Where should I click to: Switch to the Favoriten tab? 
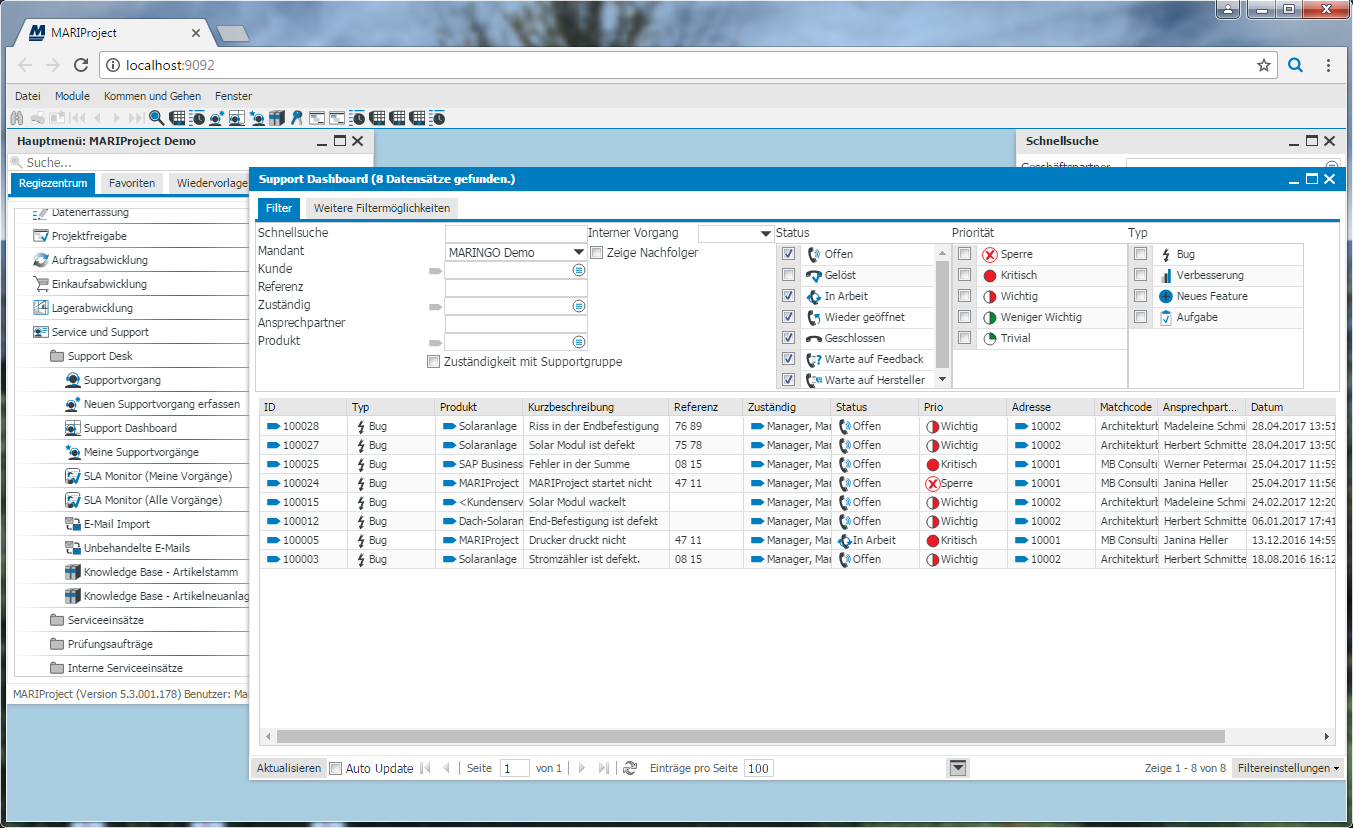pos(132,183)
